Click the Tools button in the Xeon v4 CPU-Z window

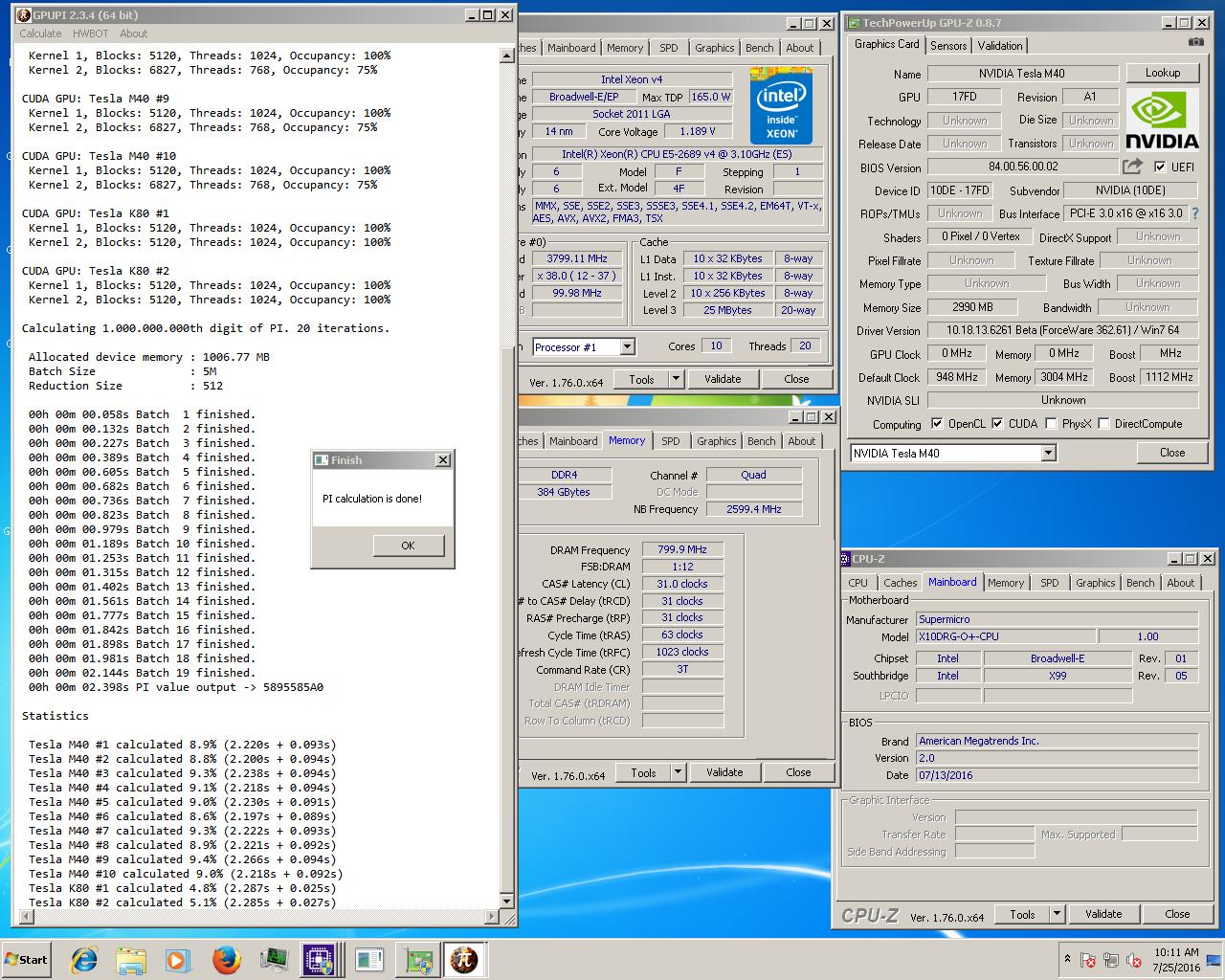(x=641, y=379)
